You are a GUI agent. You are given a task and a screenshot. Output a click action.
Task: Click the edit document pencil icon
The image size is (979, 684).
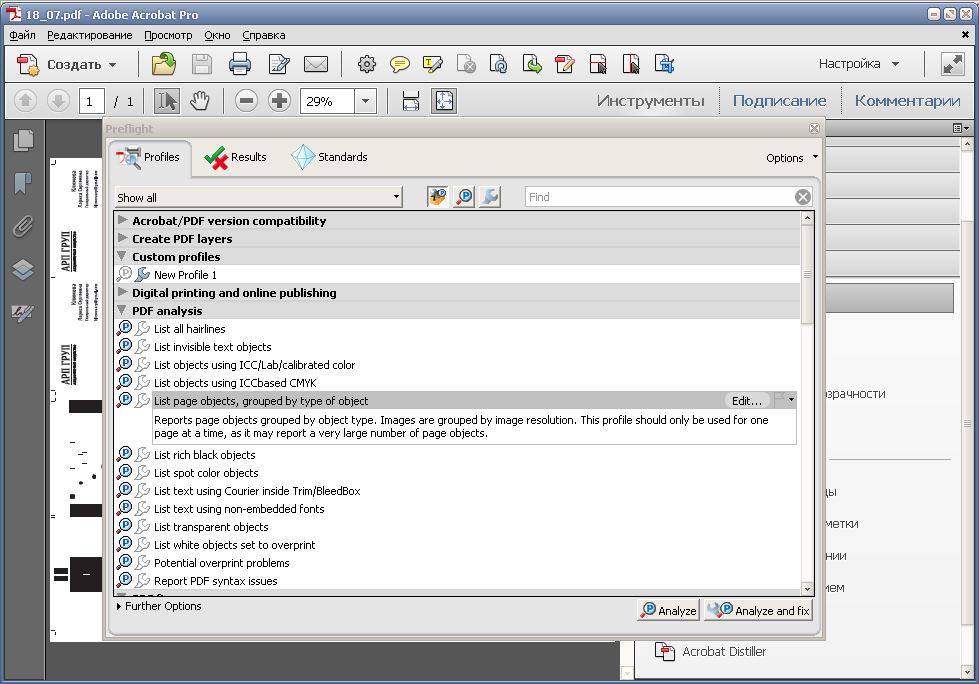pos(278,64)
